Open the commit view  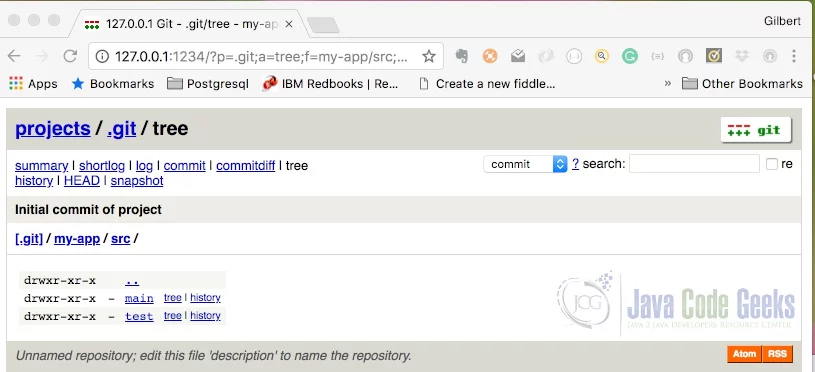click(185, 166)
